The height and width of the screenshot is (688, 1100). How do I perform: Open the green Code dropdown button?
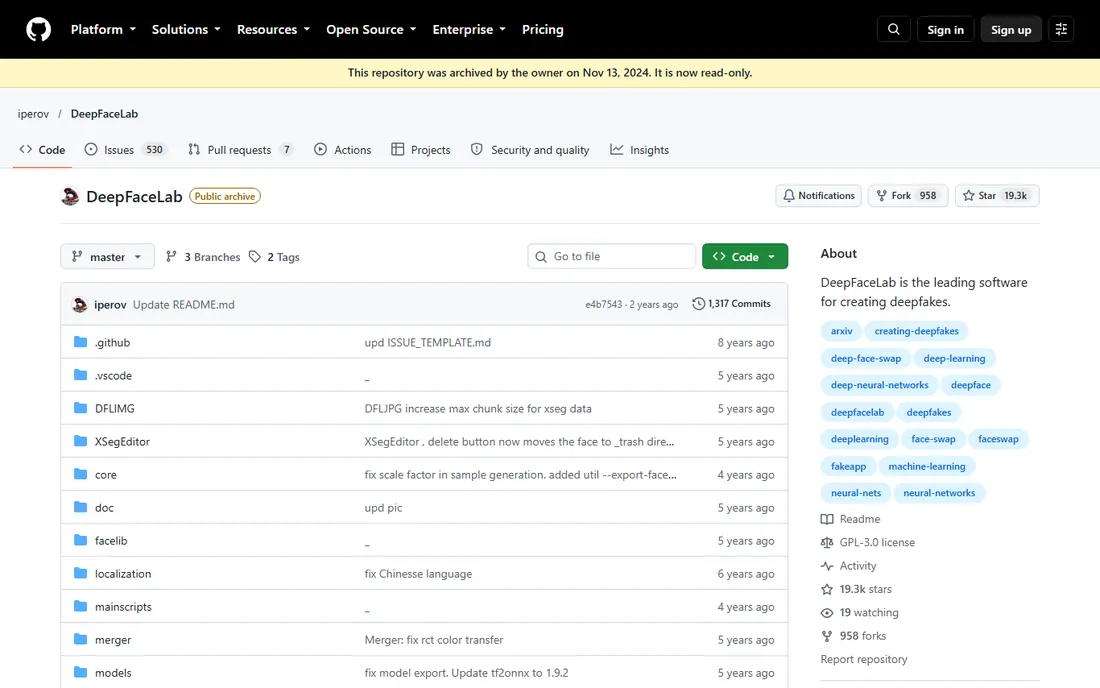coord(744,257)
